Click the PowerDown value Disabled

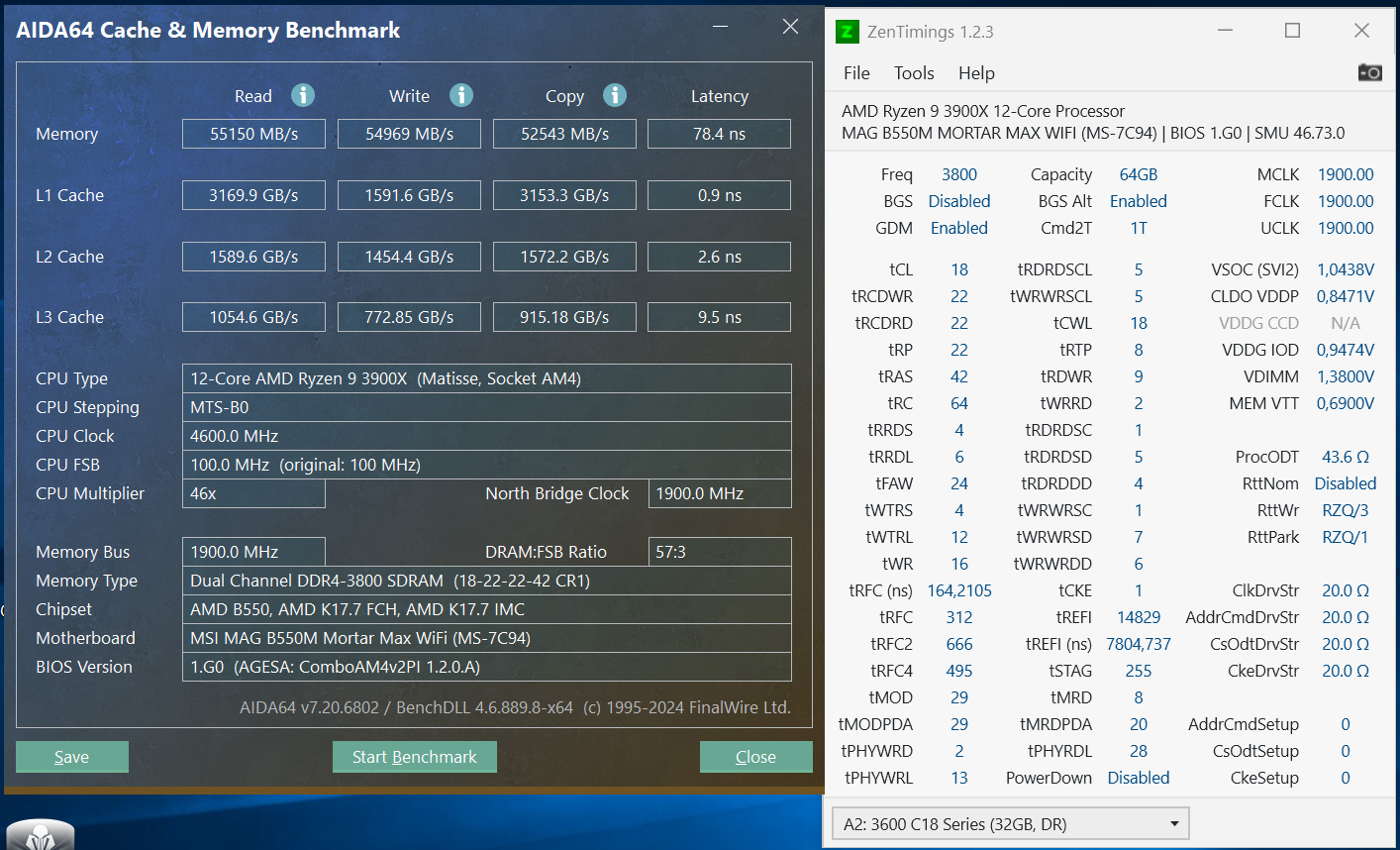point(1139,778)
